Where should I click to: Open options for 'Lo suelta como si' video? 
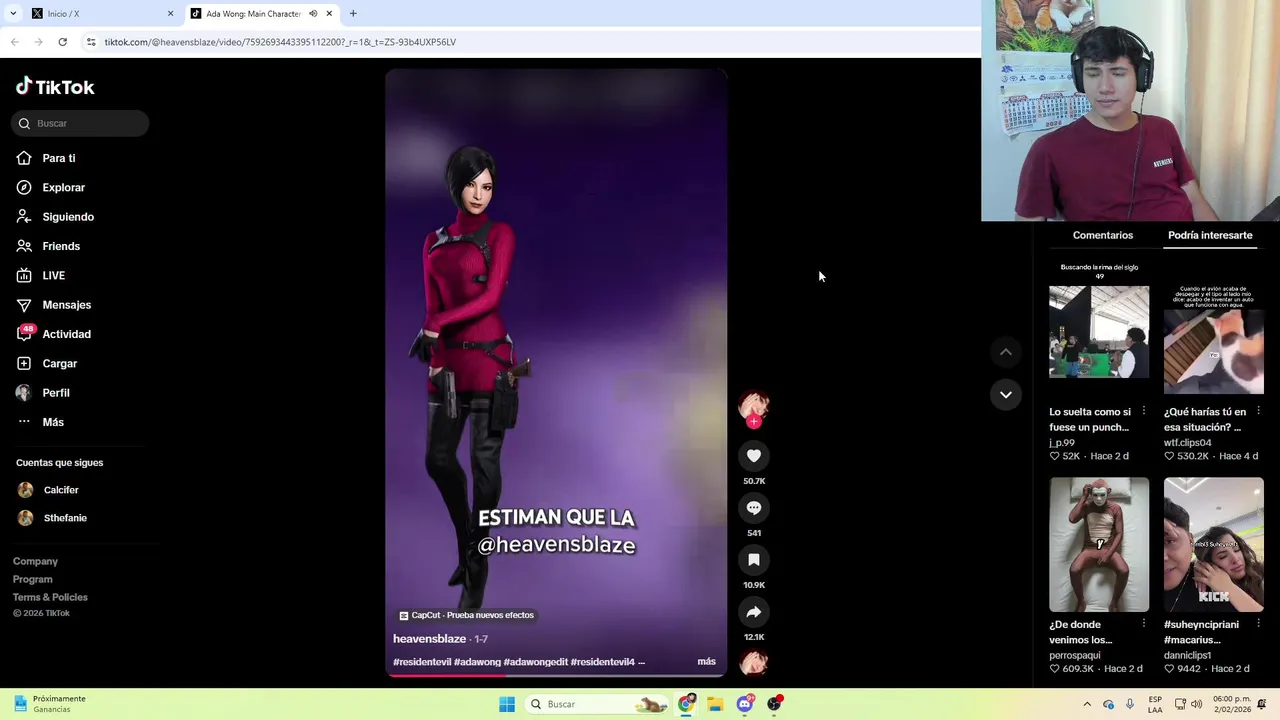(x=1143, y=411)
